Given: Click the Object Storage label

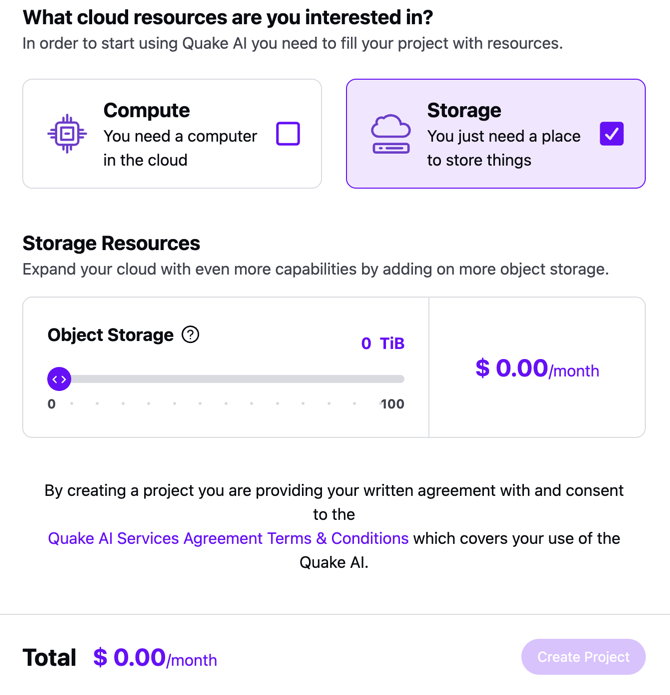Looking at the screenshot, I should (x=110, y=335).
